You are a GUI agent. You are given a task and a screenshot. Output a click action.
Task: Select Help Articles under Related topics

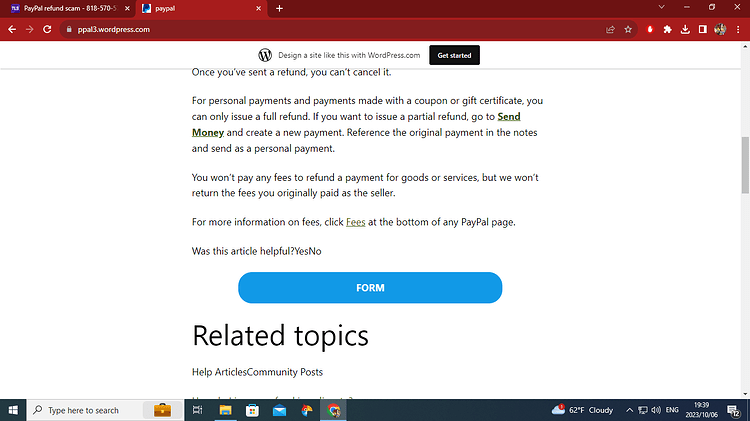[219, 372]
